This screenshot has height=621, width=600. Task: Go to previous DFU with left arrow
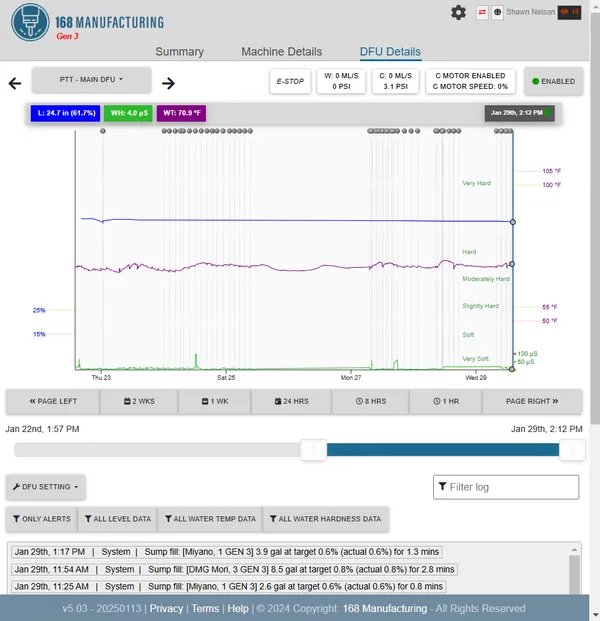tap(14, 84)
